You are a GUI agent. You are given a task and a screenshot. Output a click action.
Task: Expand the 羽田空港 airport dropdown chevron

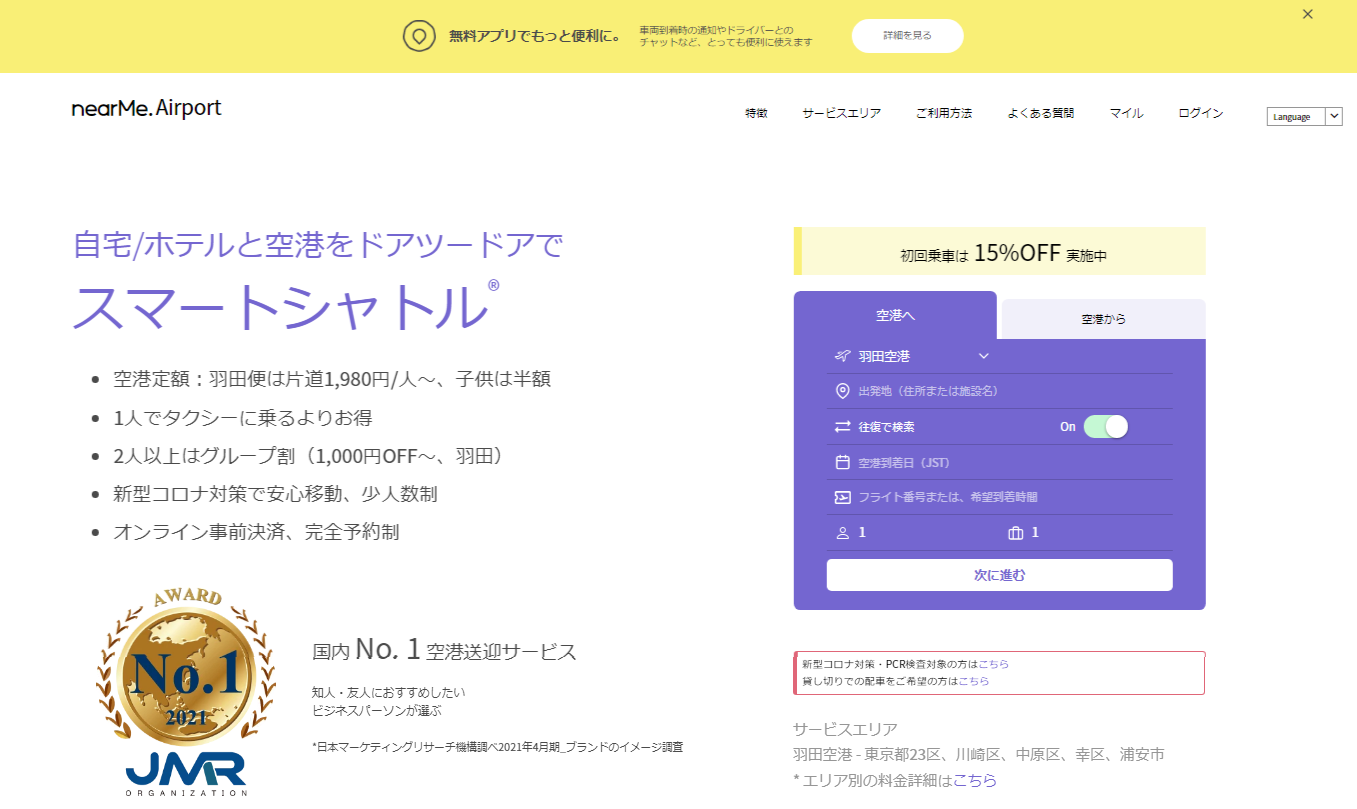coord(983,356)
